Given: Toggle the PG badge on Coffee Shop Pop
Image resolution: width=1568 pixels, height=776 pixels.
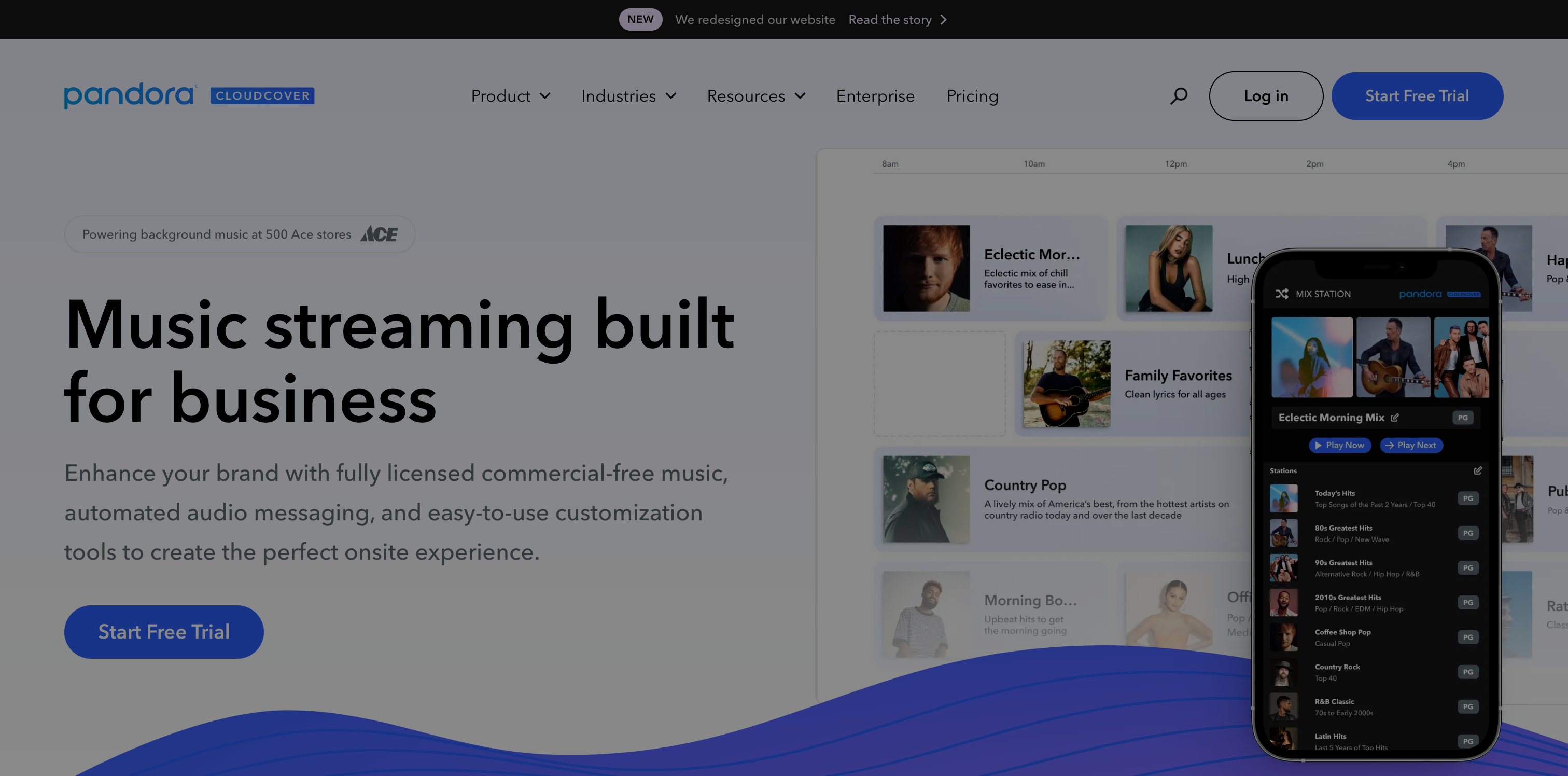Looking at the screenshot, I should tap(1468, 637).
